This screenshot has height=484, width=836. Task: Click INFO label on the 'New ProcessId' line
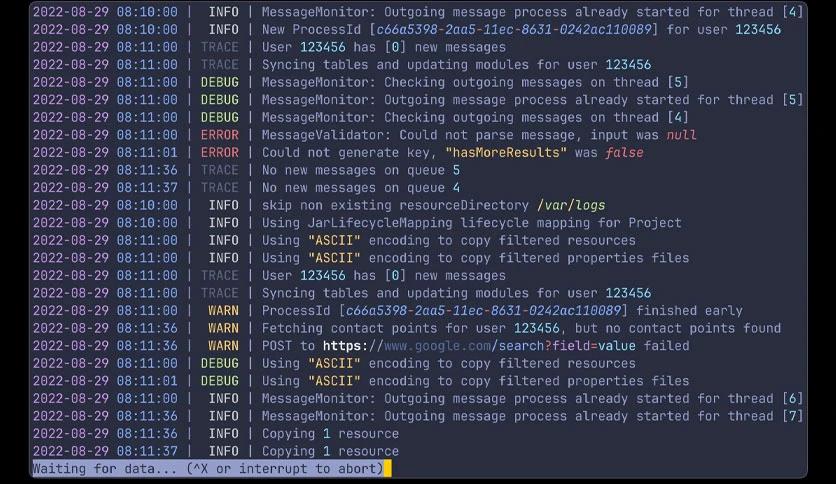[x=223, y=29]
